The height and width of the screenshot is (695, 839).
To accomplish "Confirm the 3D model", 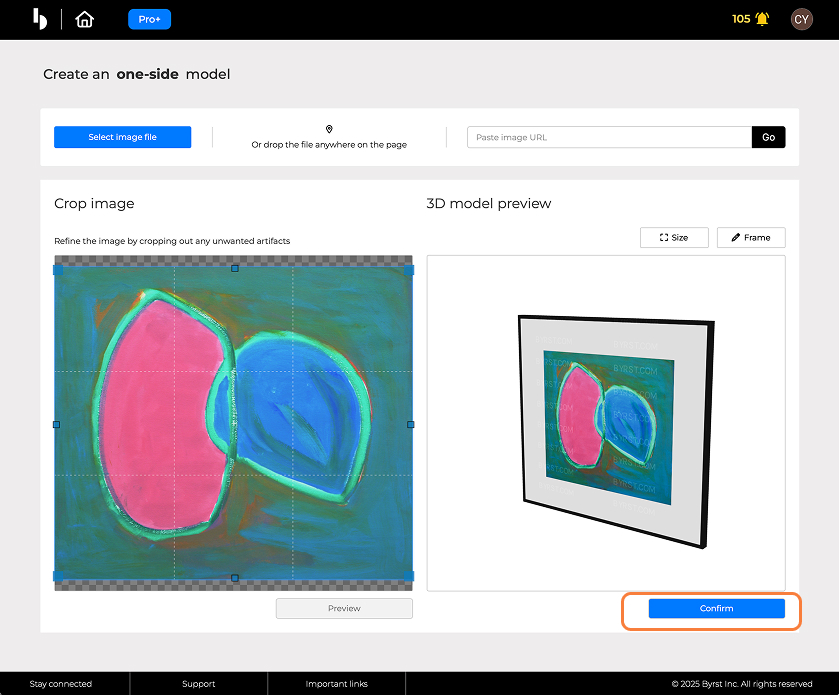I will click(x=716, y=608).
